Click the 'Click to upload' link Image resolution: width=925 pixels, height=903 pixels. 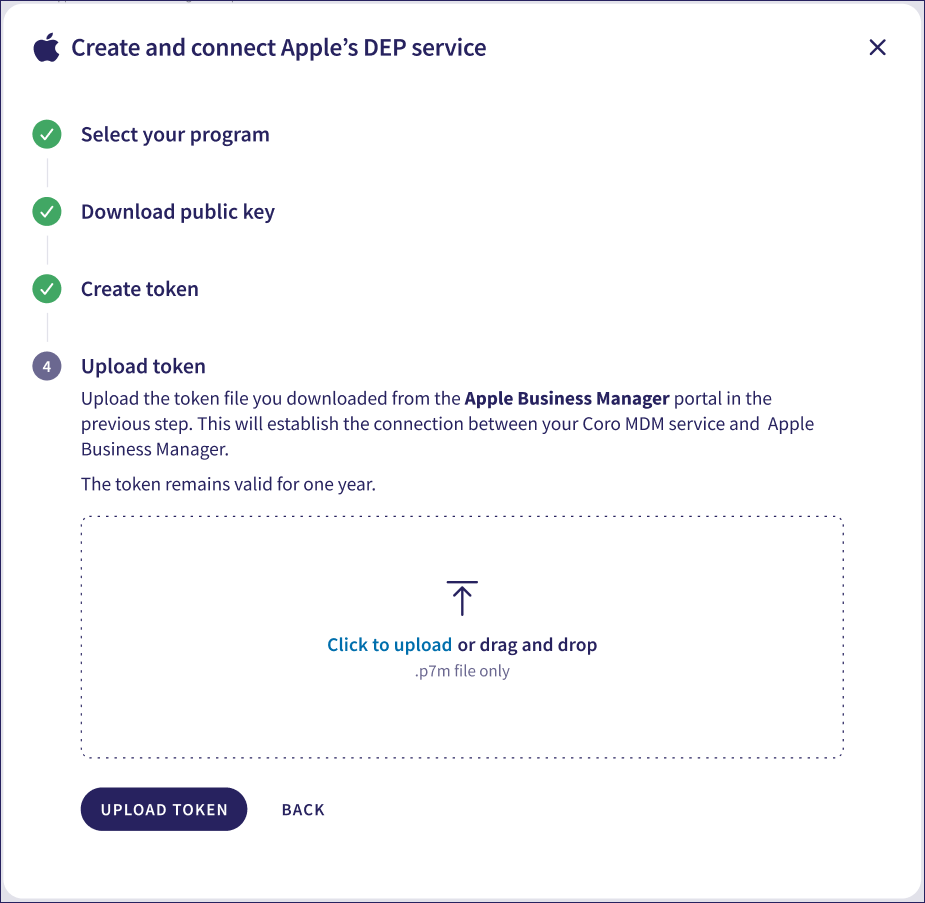click(x=389, y=645)
